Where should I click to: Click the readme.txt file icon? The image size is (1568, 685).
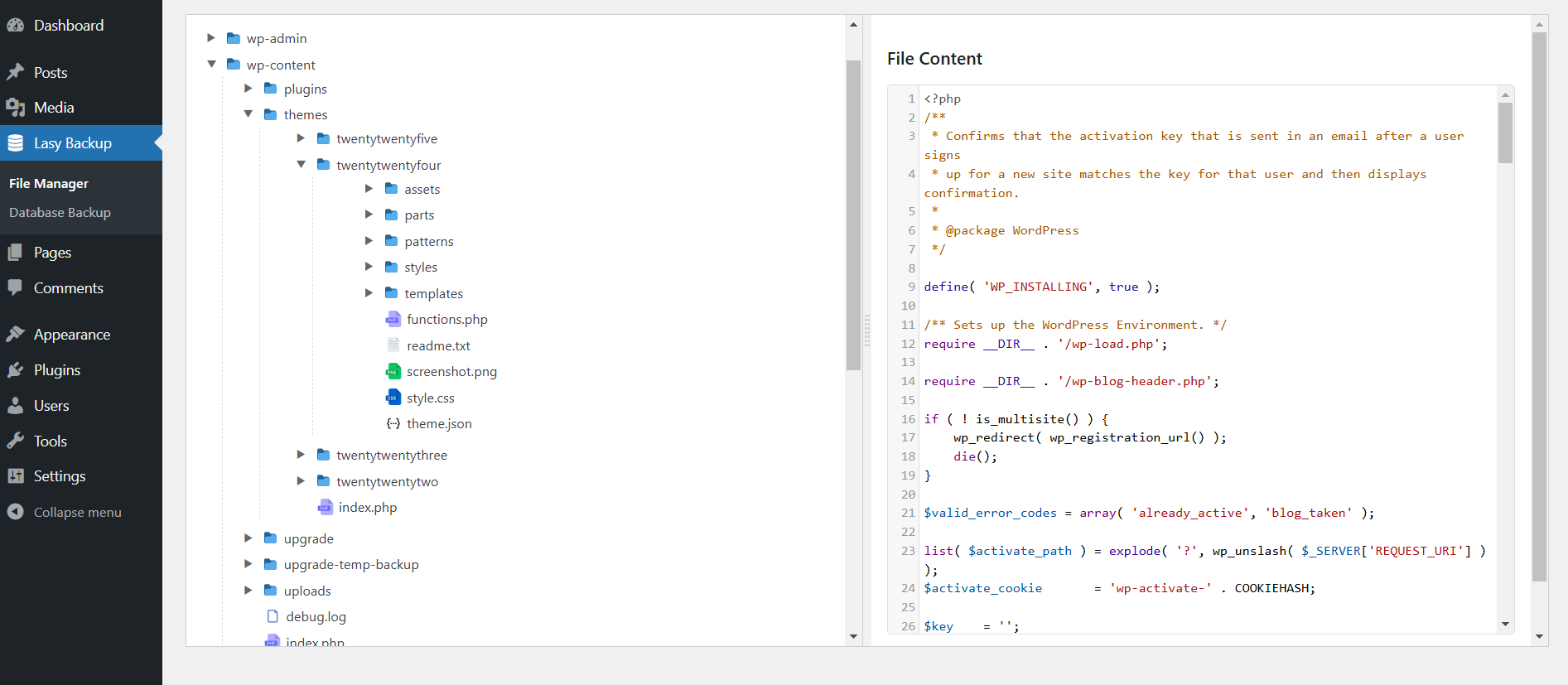393,345
